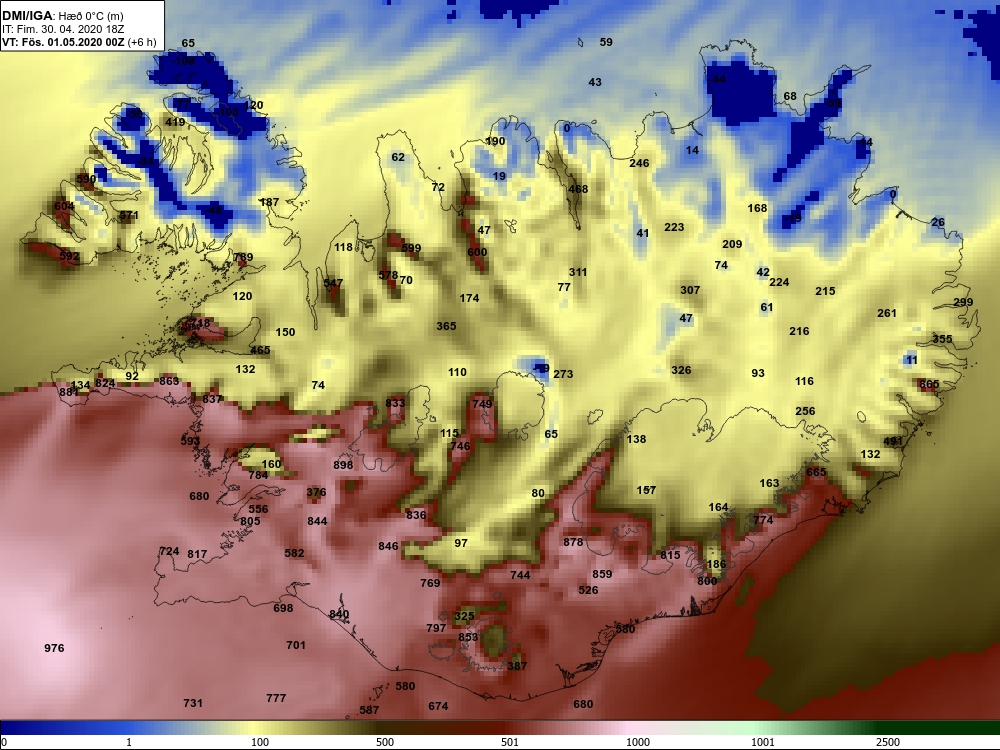Screen dimensions: 1000x750
Task: Select the legend label '1001'
Action: pos(763,742)
